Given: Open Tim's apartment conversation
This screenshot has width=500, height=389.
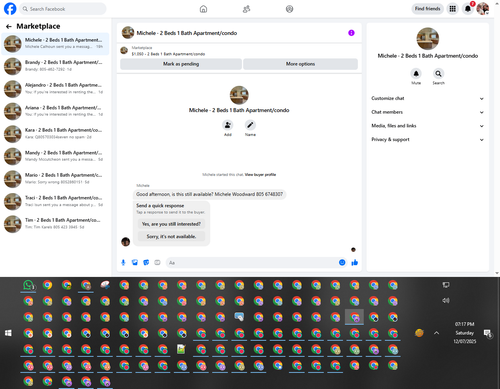Looking at the screenshot, I should [55, 223].
